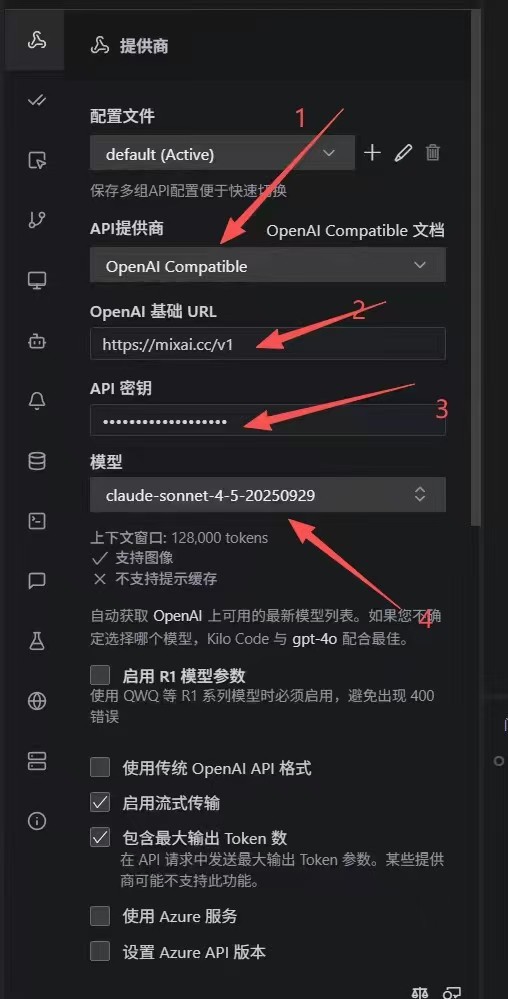Enable the R1 model parameters checkbox

click(100, 675)
